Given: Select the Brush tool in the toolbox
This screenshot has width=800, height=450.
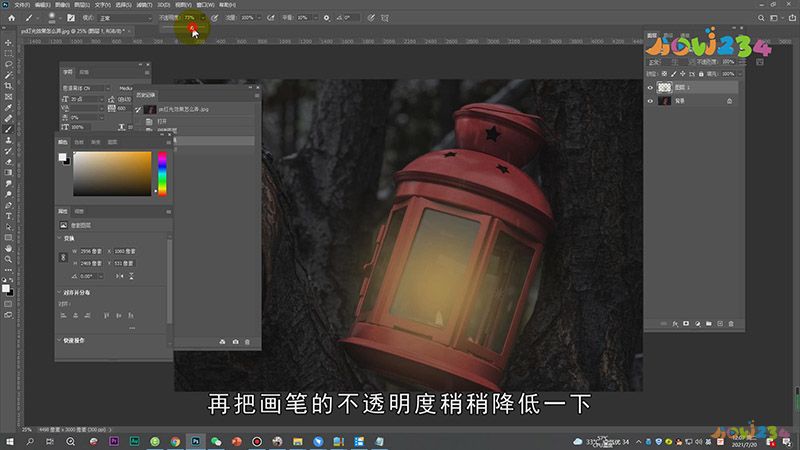Looking at the screenshot, I should coord(8,129).
